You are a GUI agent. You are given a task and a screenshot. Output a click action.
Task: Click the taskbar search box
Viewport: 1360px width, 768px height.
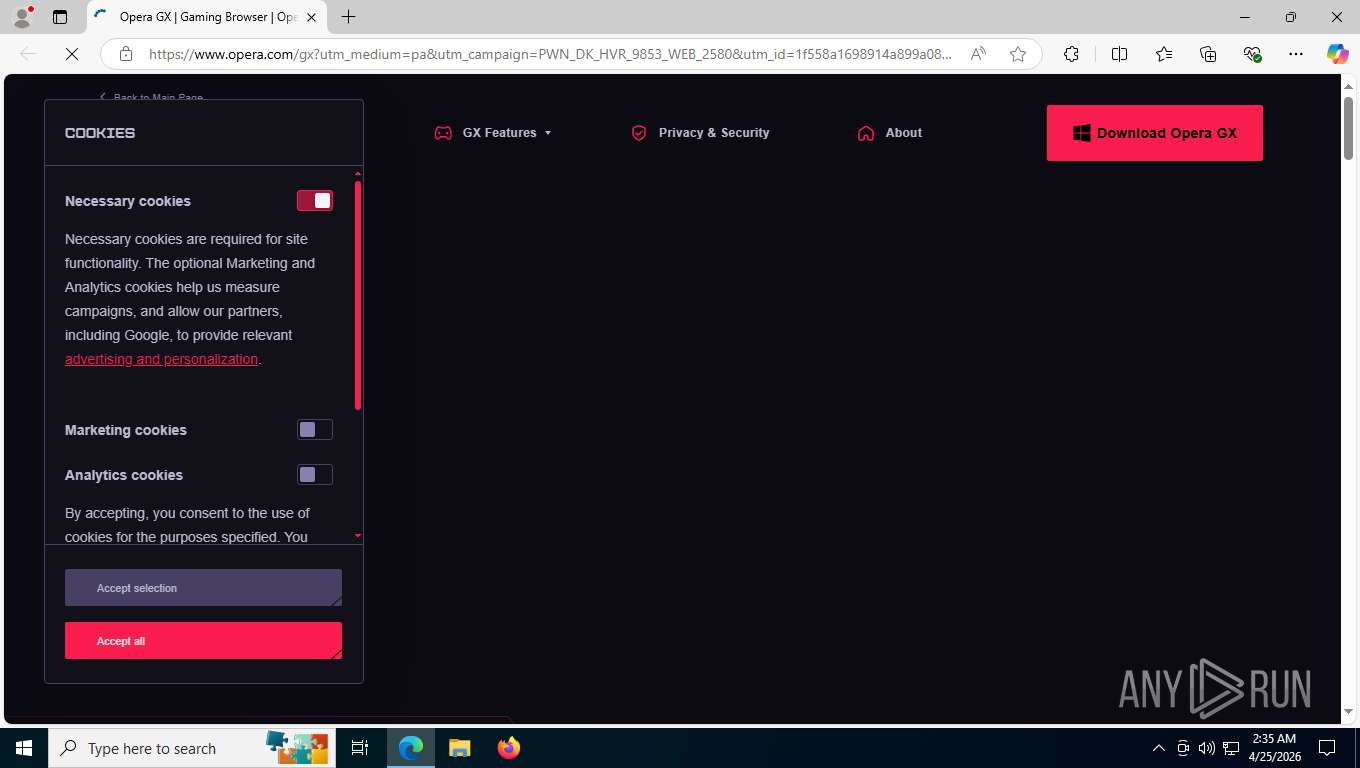click(191, 748)
